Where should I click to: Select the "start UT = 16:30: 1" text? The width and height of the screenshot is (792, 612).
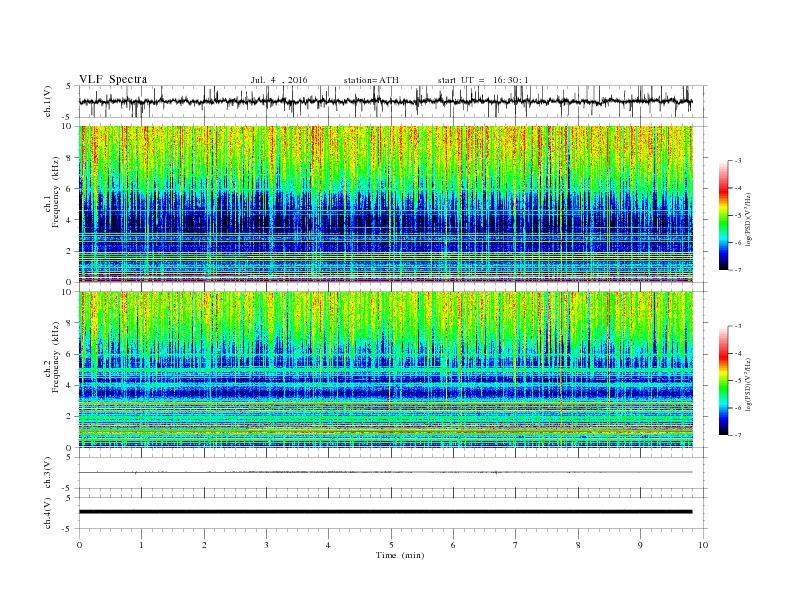483,80
